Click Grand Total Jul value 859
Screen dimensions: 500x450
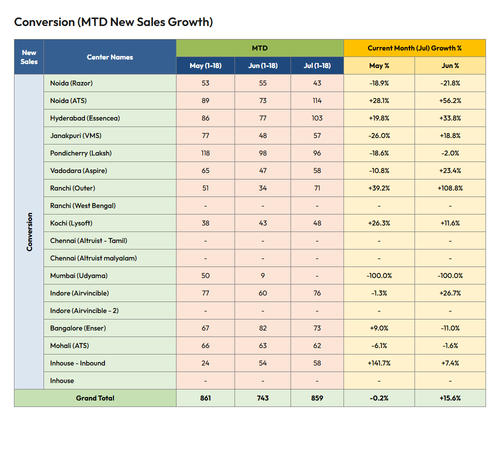point(317,398)
